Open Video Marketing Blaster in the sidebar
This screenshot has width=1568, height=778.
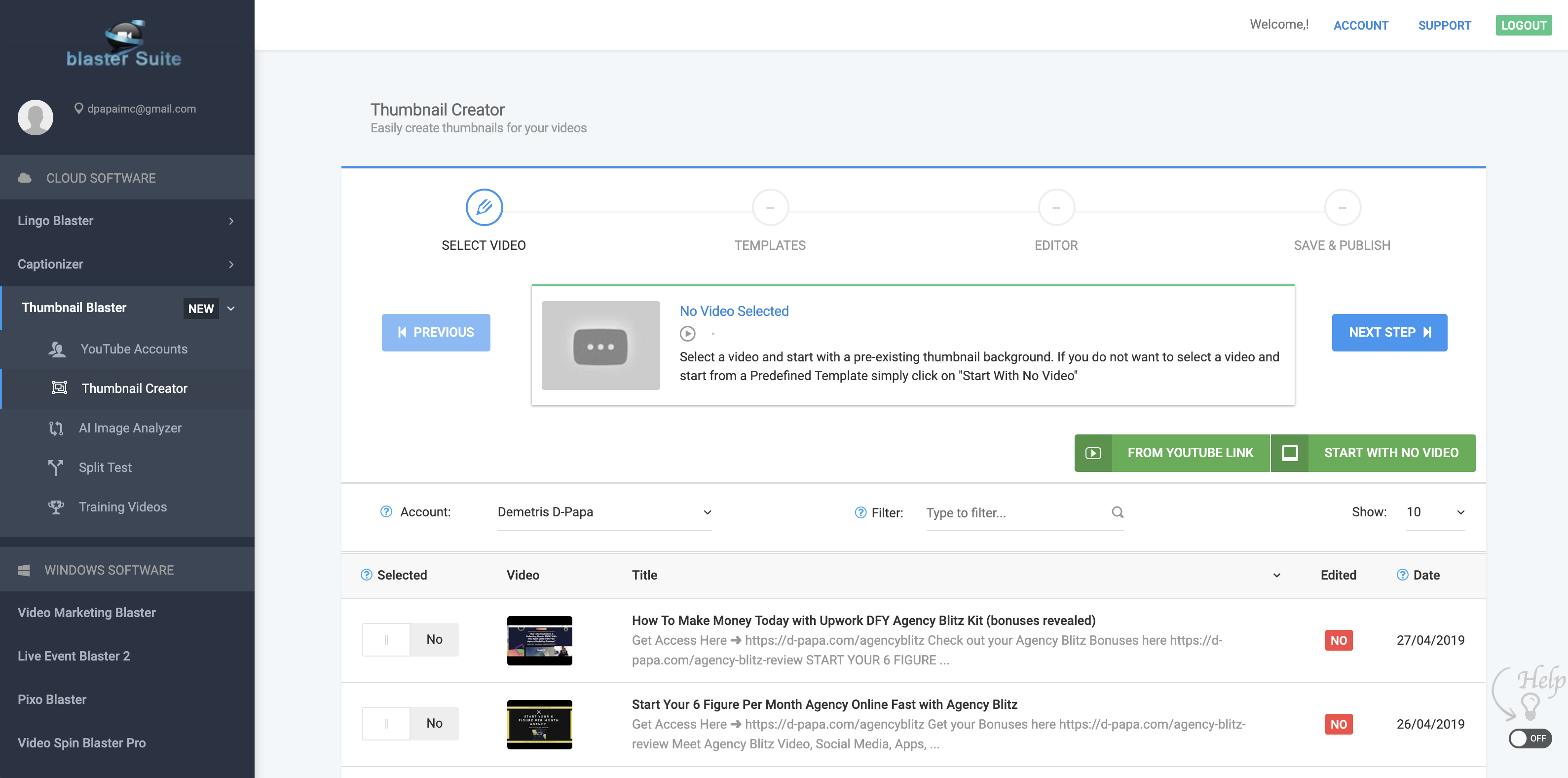(86, 612)
